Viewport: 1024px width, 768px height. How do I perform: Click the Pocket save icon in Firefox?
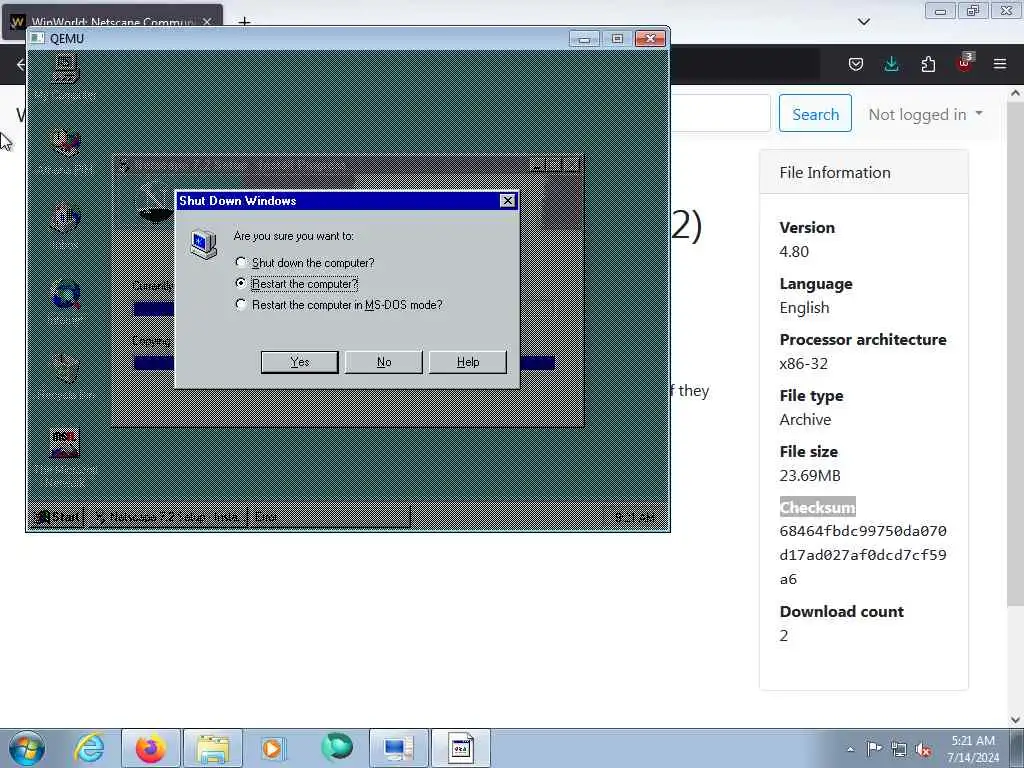tap(856, 64)
